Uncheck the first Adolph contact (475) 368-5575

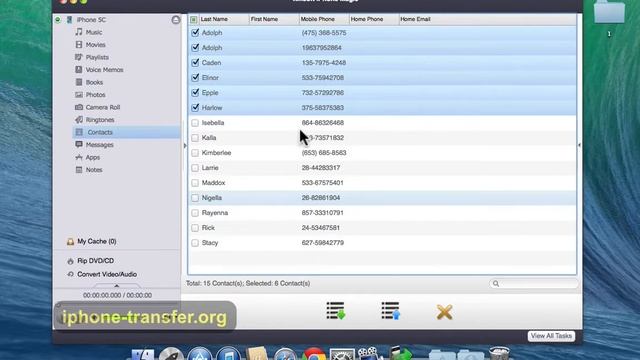pyautogui.click(x=195, y=33)
